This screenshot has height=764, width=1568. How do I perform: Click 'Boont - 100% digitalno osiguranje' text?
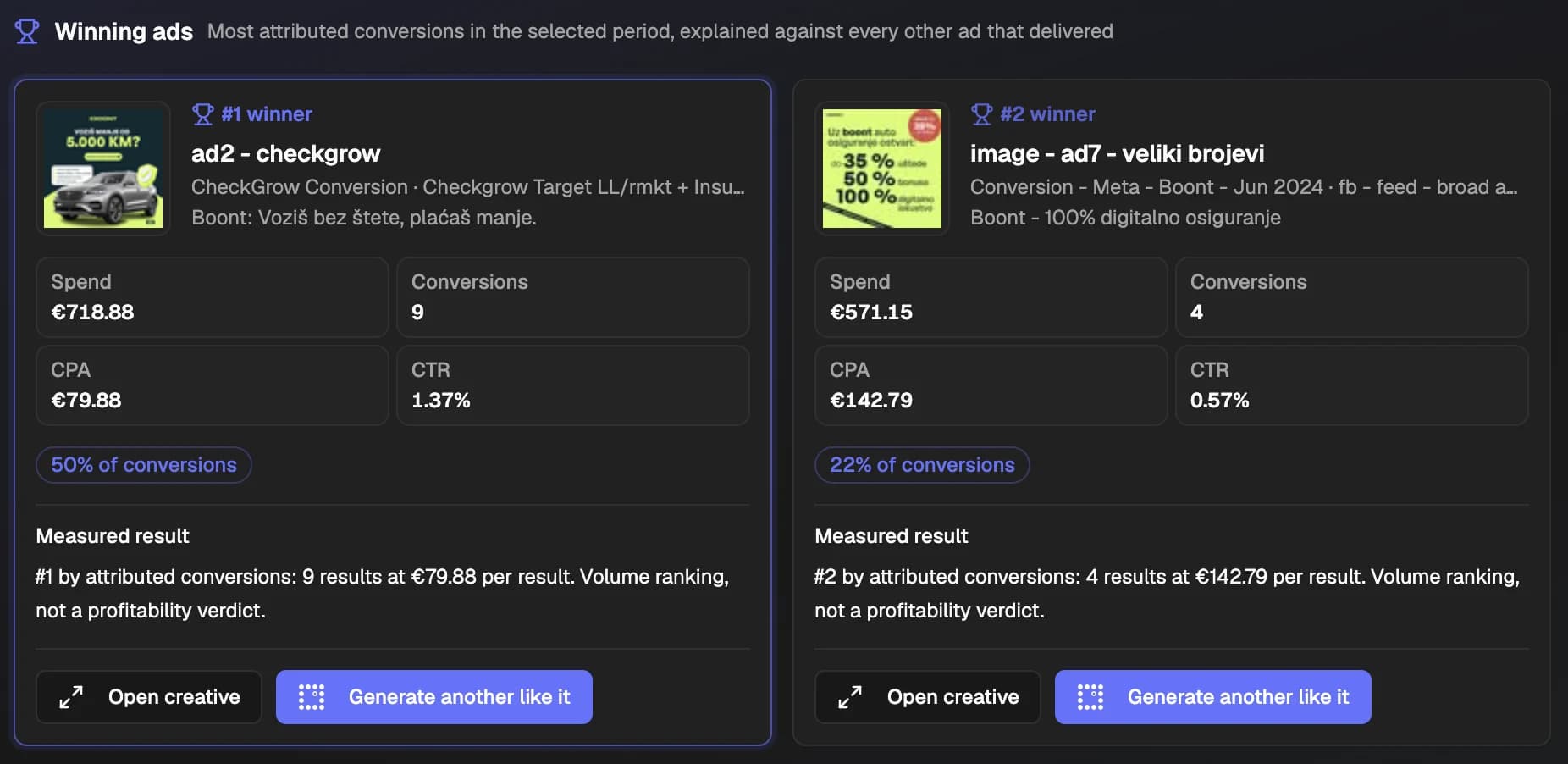click(x=1125, y=218)
